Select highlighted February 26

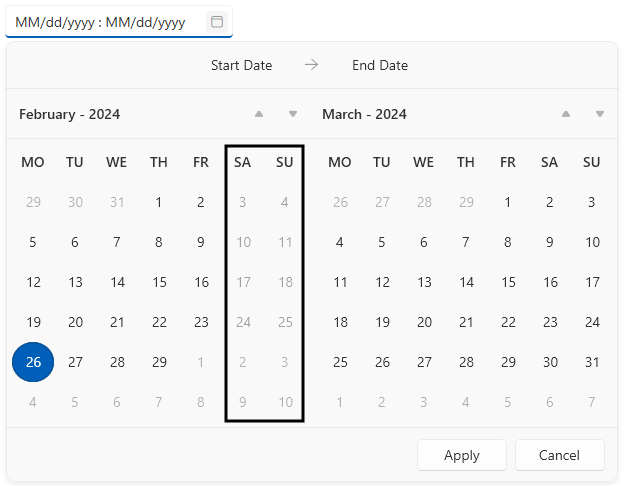(33, 362)
